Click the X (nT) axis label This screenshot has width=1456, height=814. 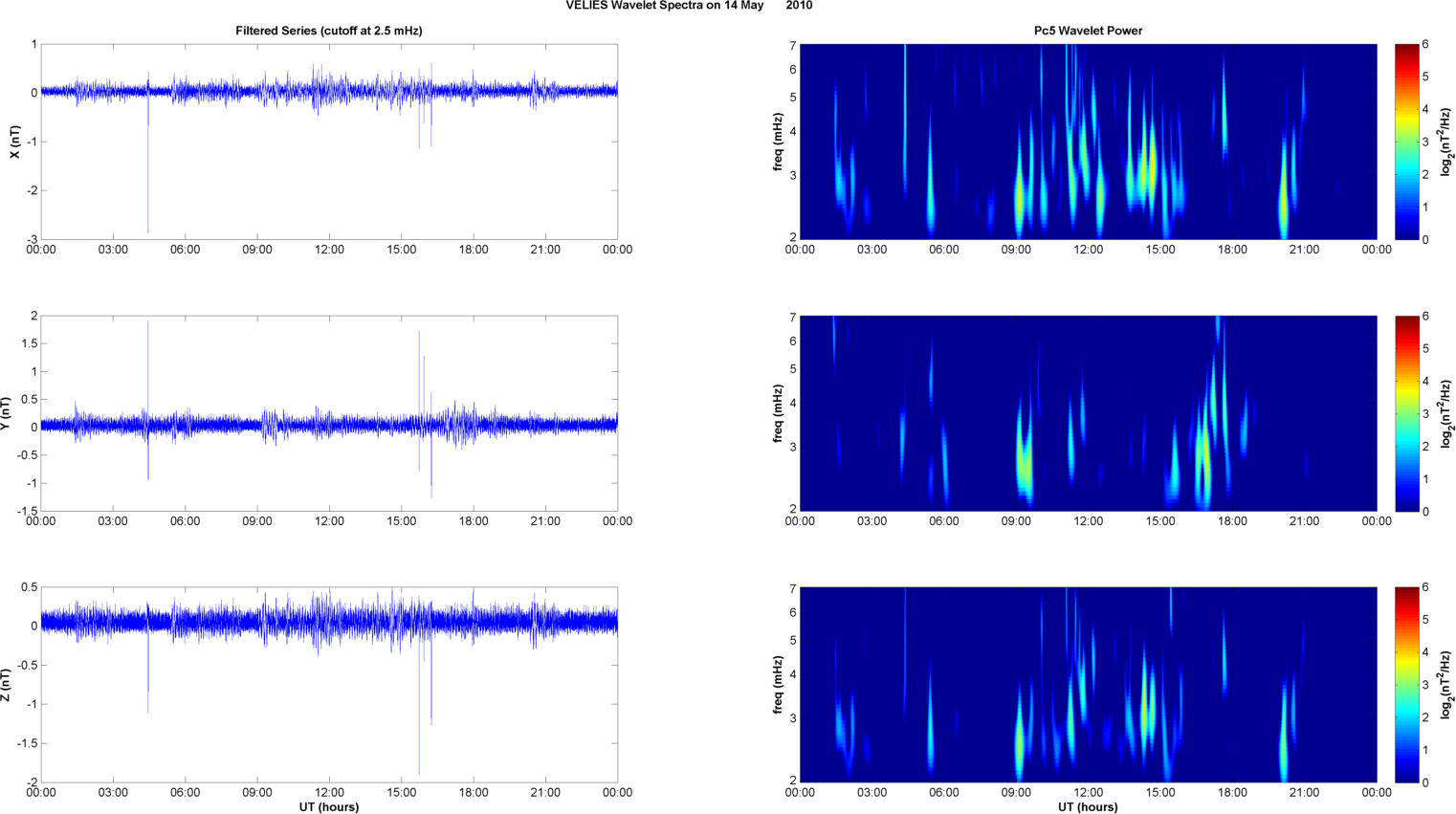coord(14,142)
